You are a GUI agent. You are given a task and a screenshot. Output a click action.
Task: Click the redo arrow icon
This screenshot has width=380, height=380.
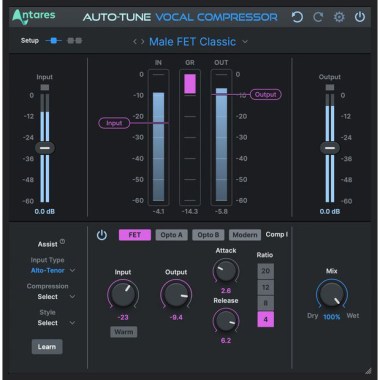click(318, 17)
